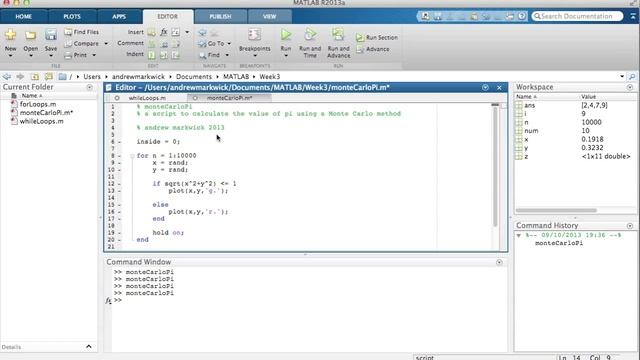The width and height of the screenshot is (640, 360).
Task: Open the Command Window actions menu icon
Action: 499,262
